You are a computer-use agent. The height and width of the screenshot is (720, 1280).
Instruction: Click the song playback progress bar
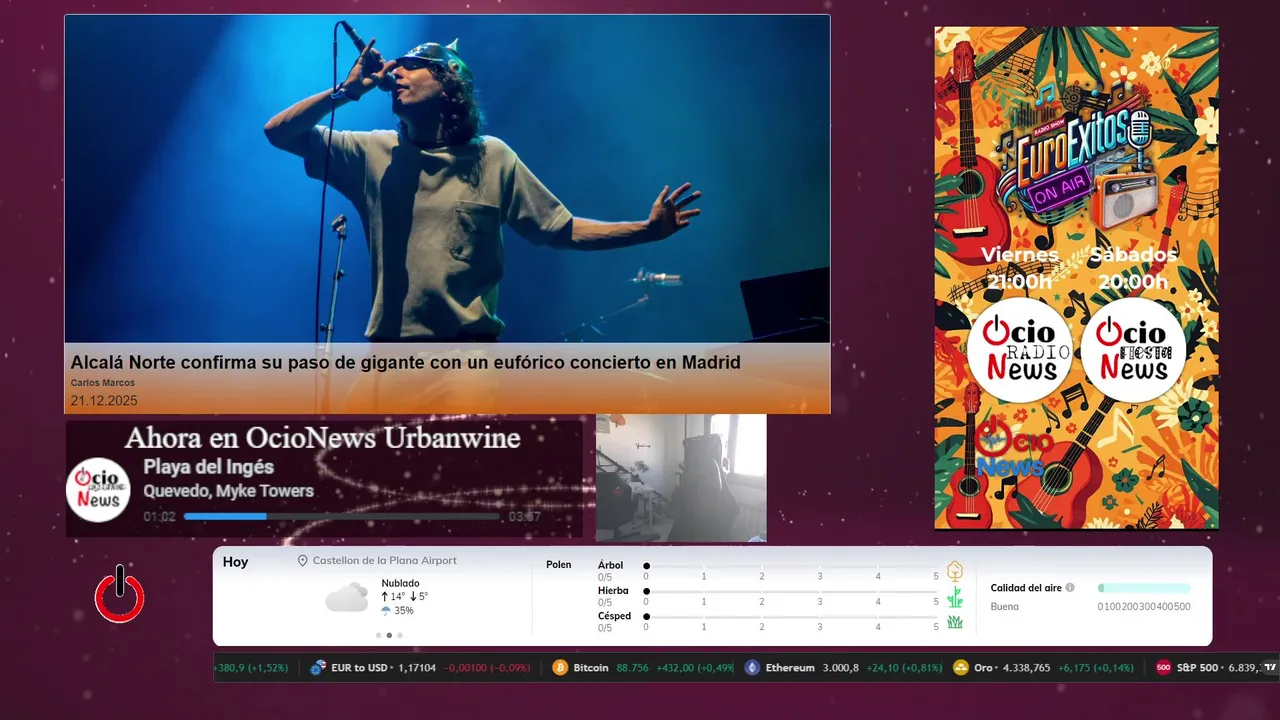tap(342, 517)
